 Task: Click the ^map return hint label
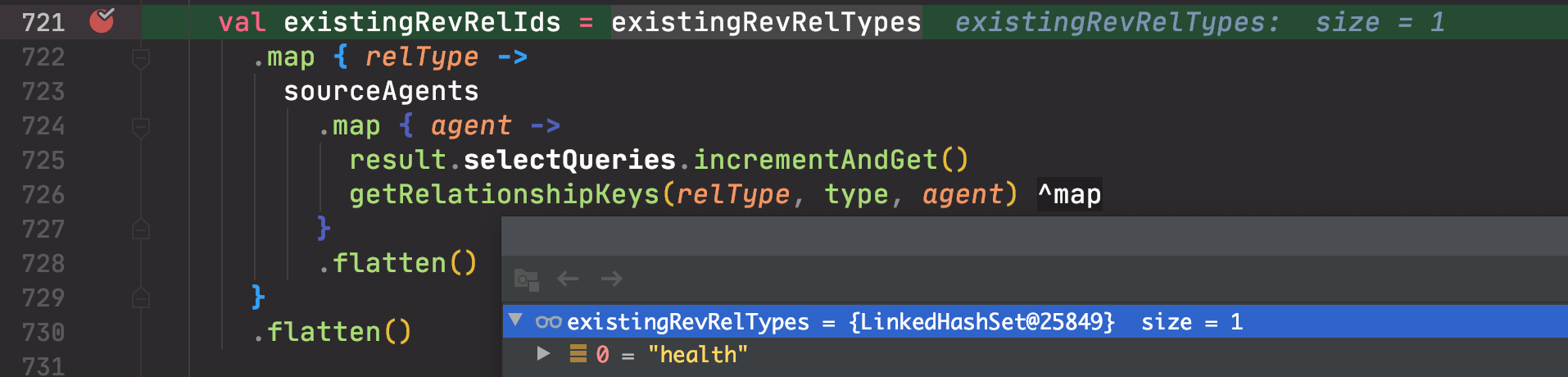(1069, 195)
